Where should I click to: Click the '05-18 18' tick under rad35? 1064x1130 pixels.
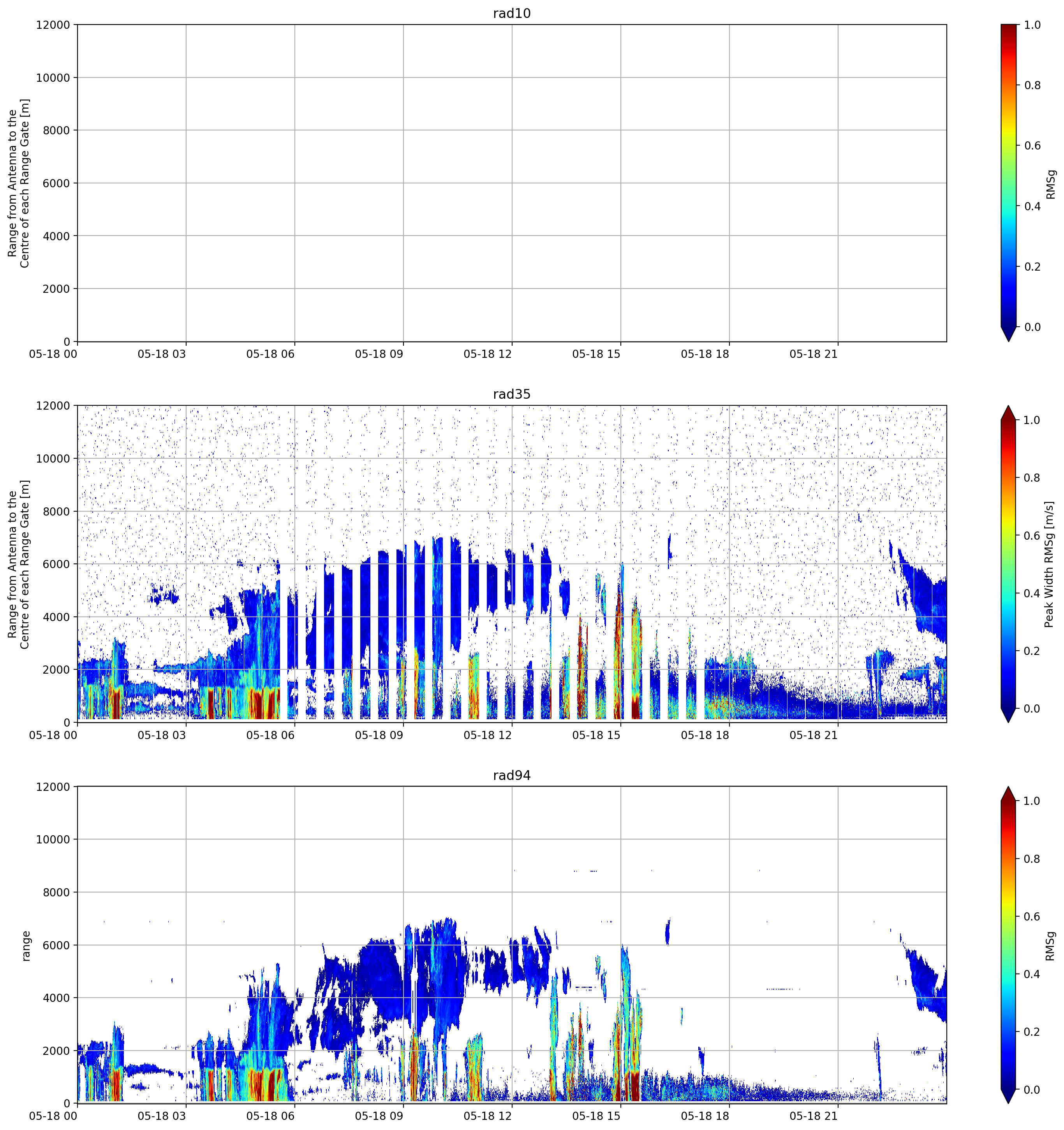705,735
